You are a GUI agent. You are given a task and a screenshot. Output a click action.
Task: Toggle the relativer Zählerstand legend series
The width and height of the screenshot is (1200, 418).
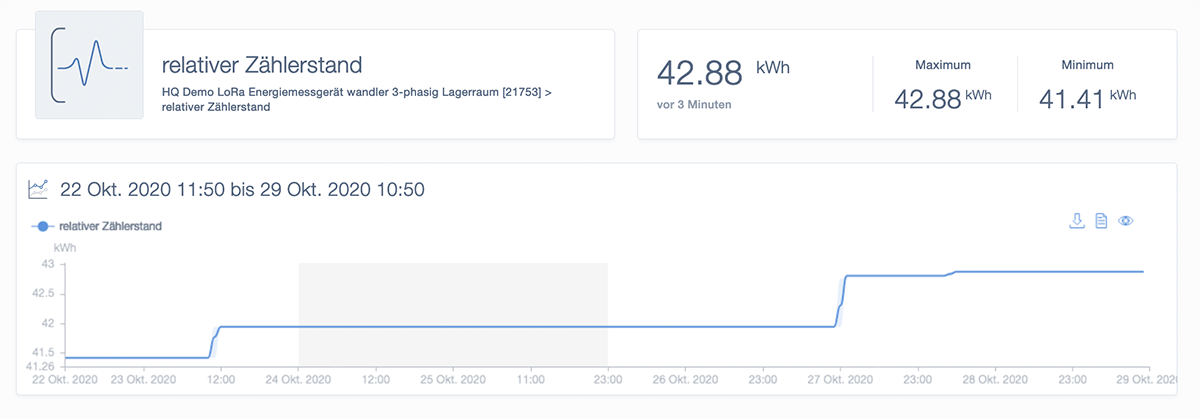(110, 226)
